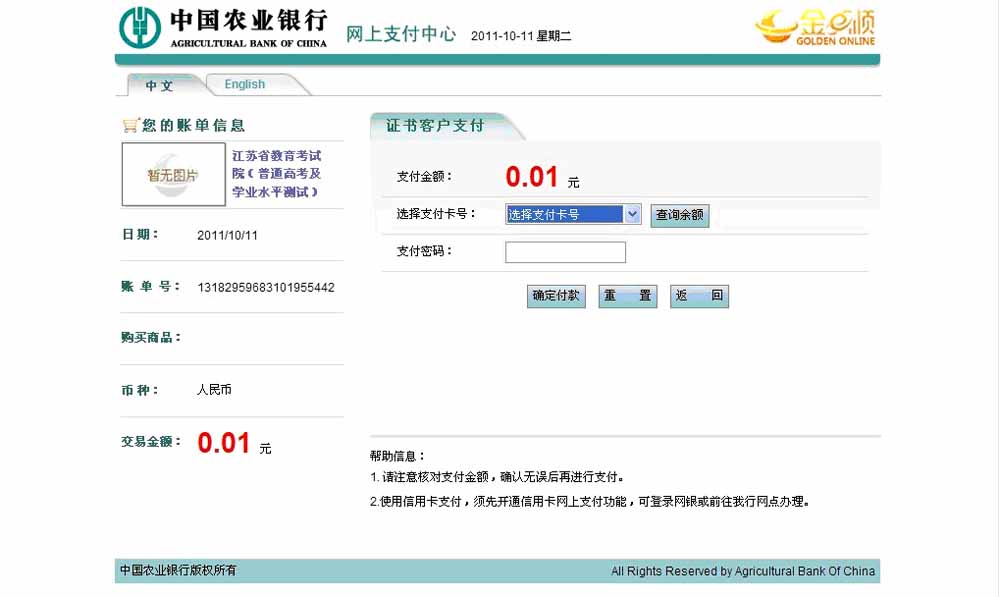The height and width of the screenshot is (597, 1000).
Task: Click the Agricultural Bank of China logo emblem
Action: (140, 27)
